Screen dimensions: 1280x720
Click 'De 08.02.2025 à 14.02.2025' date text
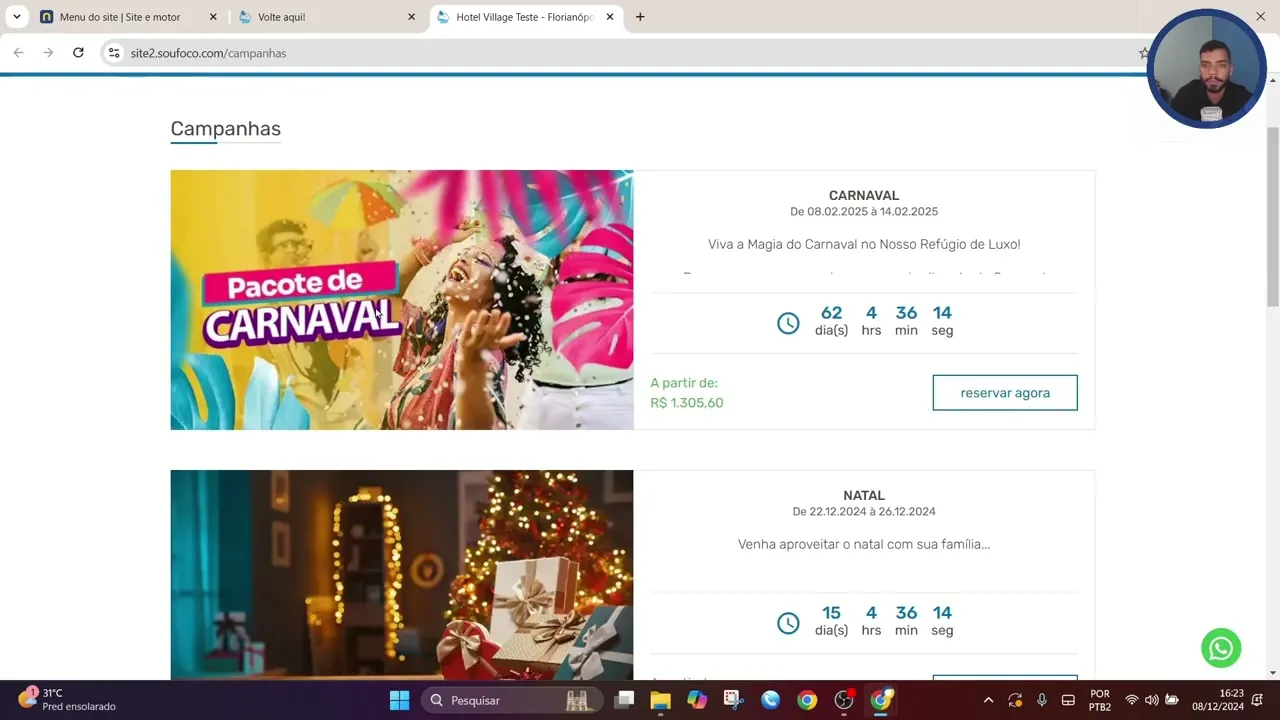click(x=864, y=212)
